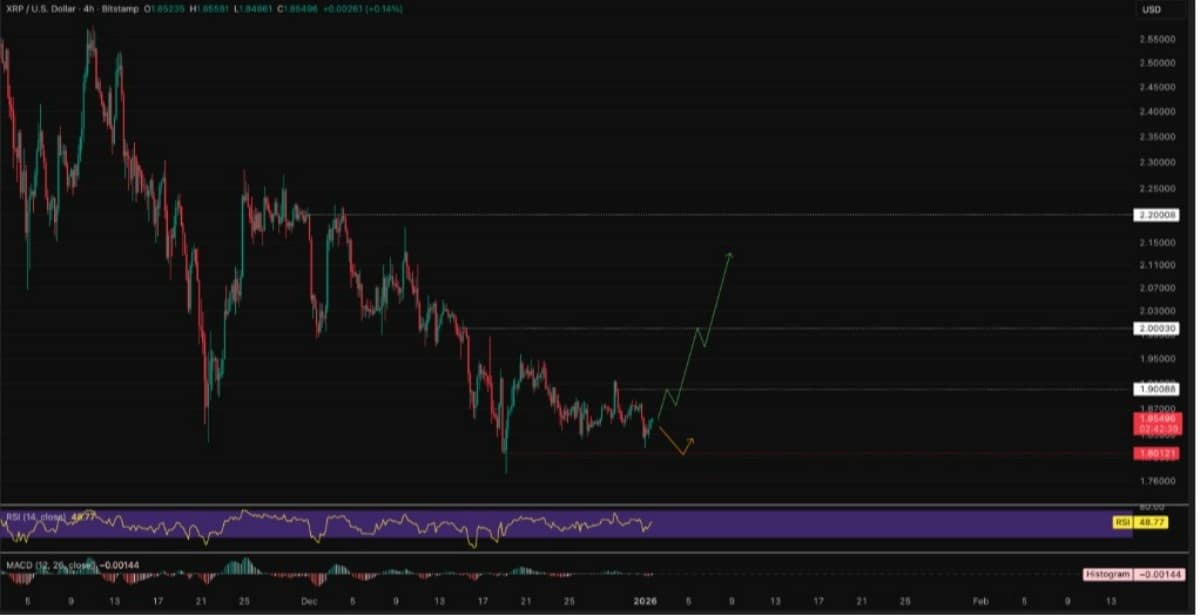Click the 2.30000 price axis label
1200x616 pixels.
point(1158,161)
